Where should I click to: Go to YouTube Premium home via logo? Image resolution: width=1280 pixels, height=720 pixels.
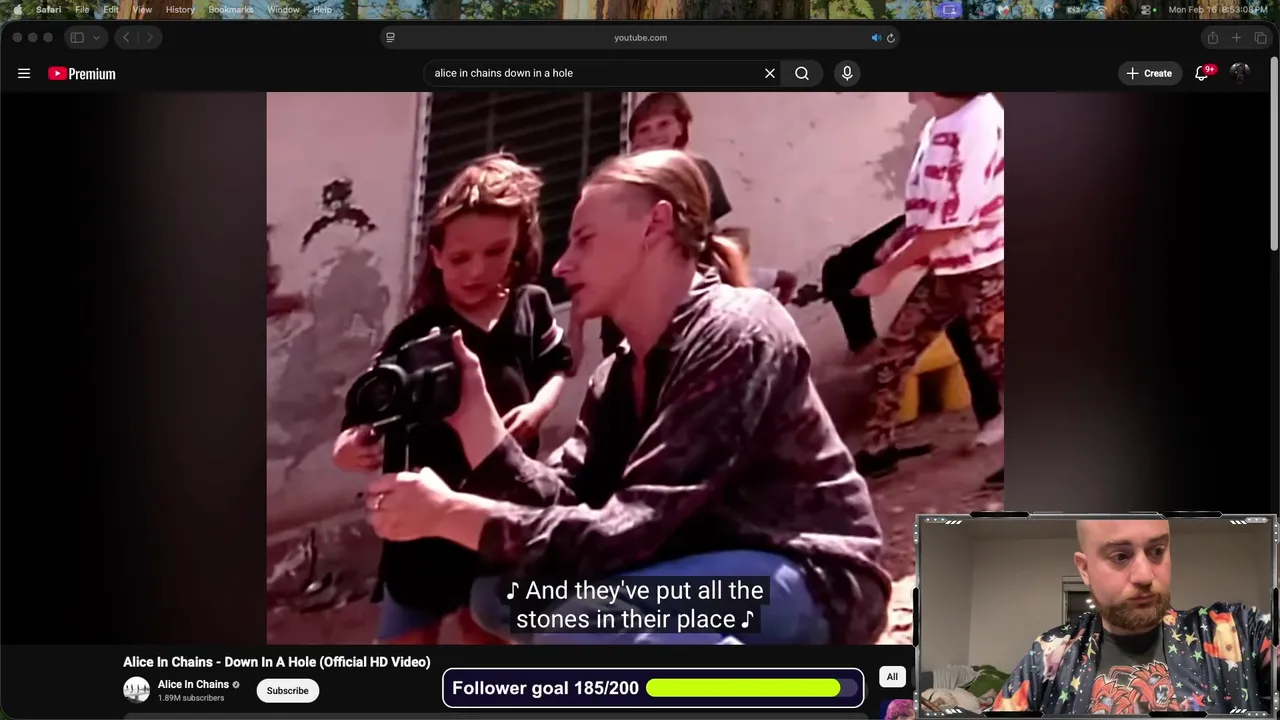tap(82, 73)
